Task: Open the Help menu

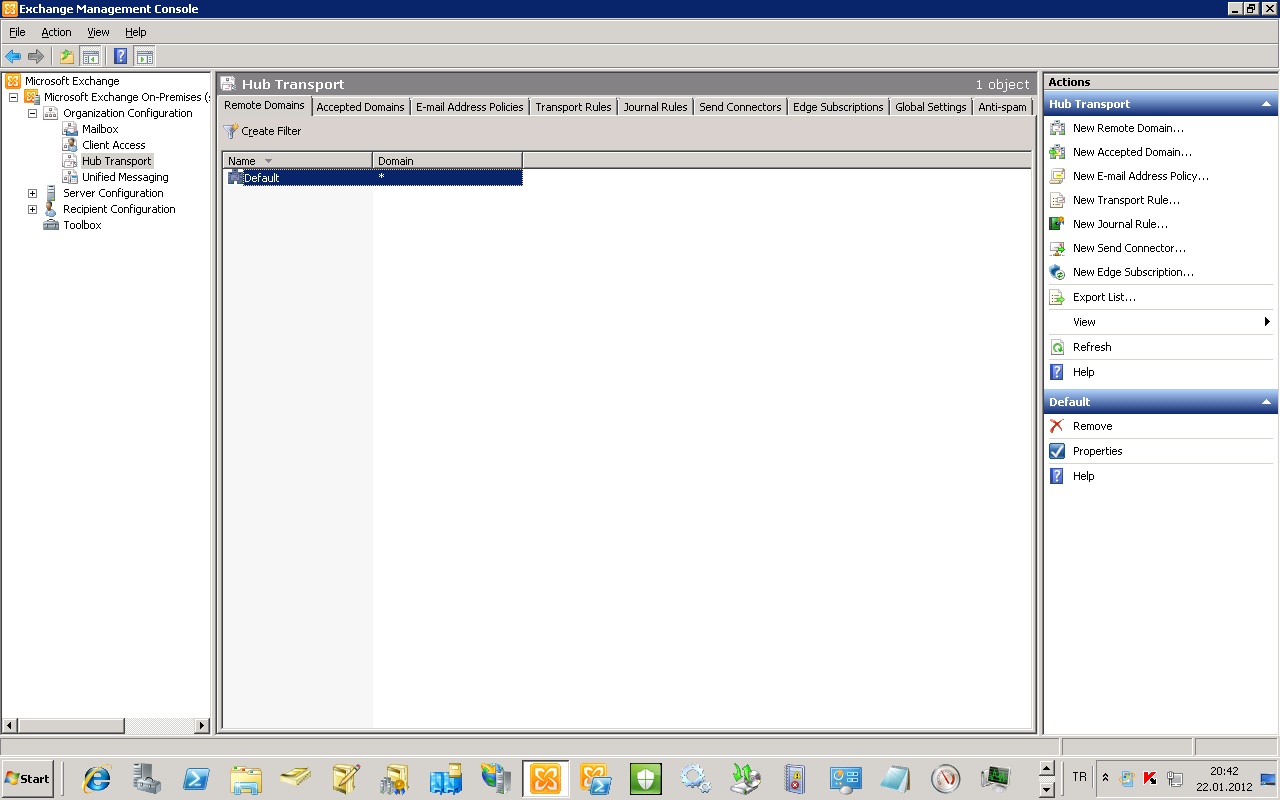Action: [x=136, y=32]
